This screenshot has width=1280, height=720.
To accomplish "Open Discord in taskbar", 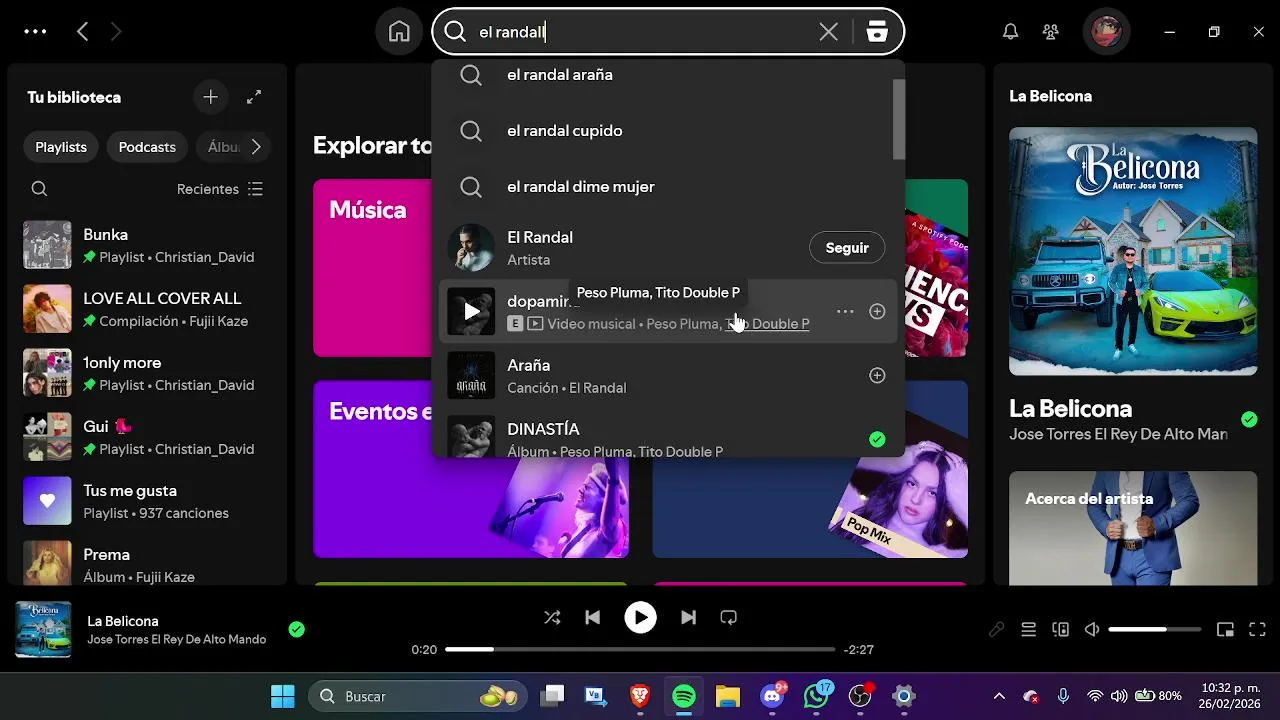I will click(773, 696).
